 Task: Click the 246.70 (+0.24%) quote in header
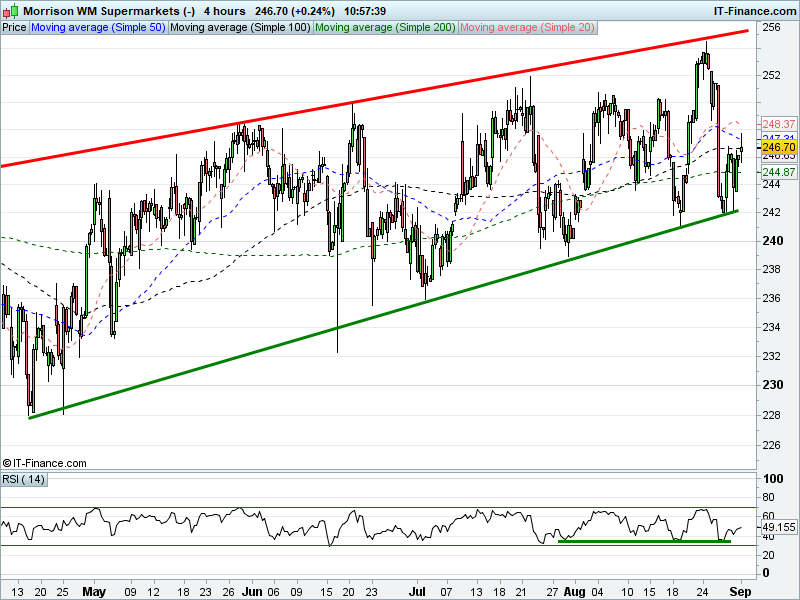coord(294,11)
